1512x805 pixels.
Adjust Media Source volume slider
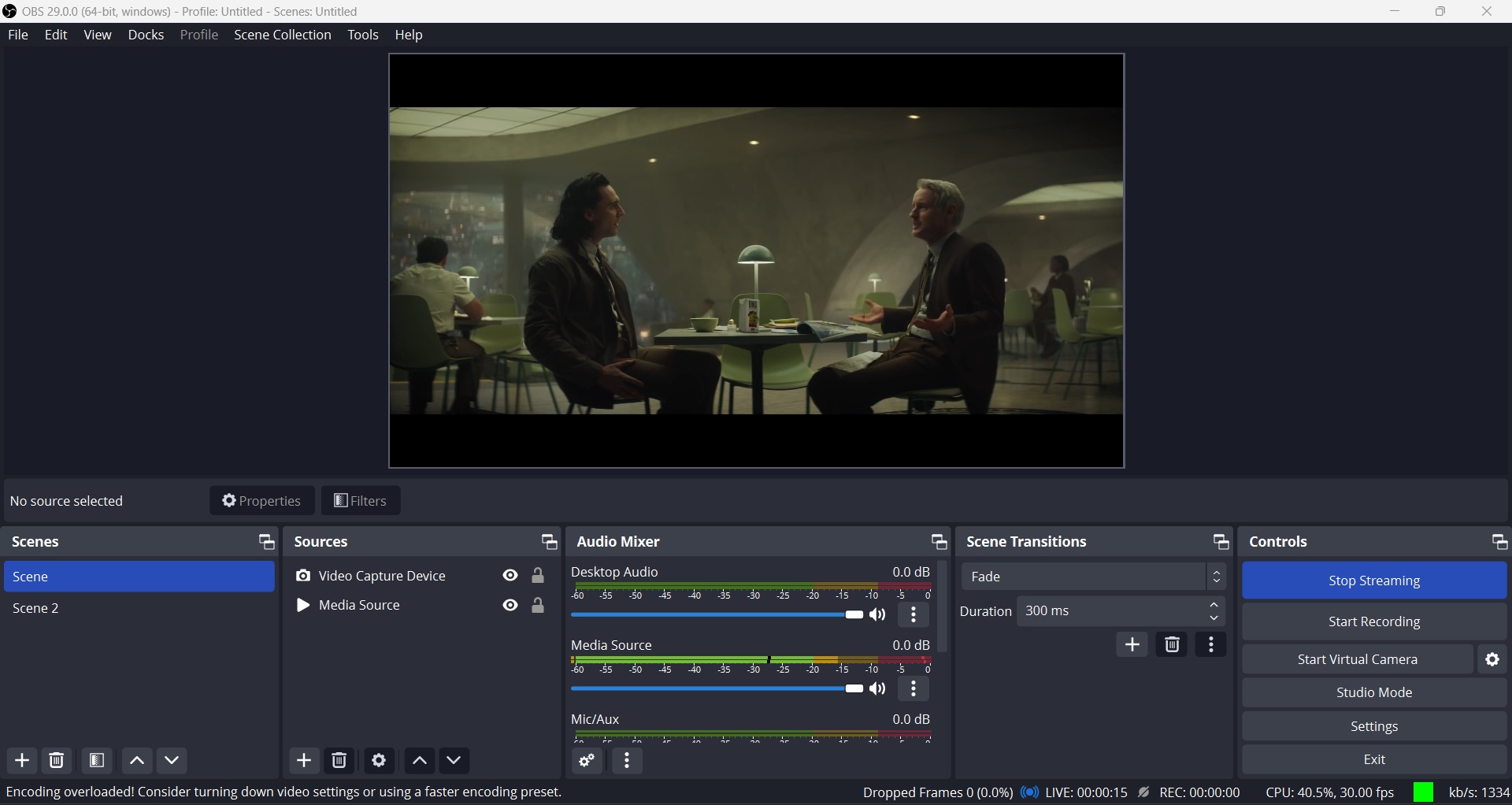[x=717, y=689]
